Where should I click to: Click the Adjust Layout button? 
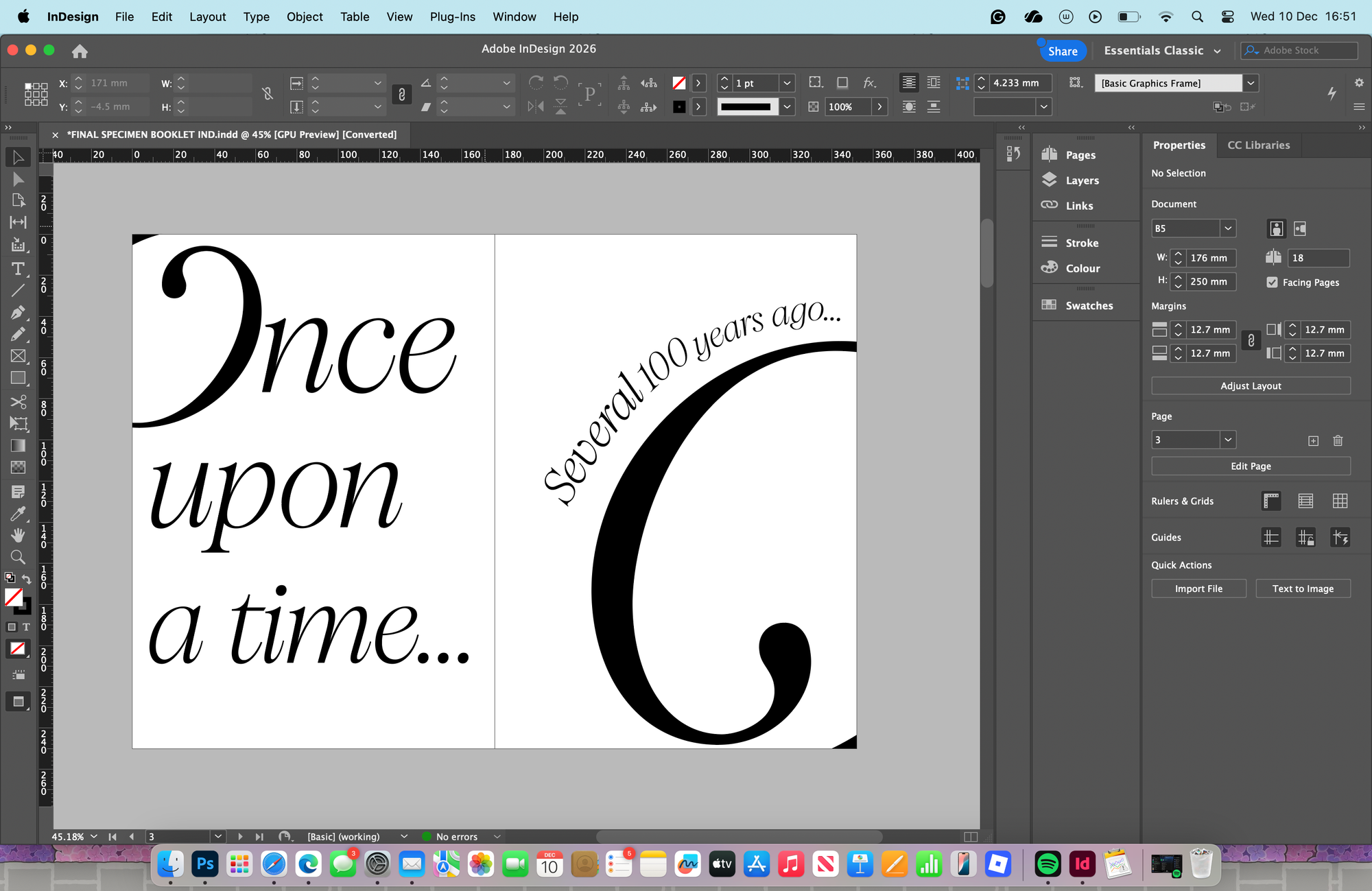pyautogui.click(x=1250, y=385)
